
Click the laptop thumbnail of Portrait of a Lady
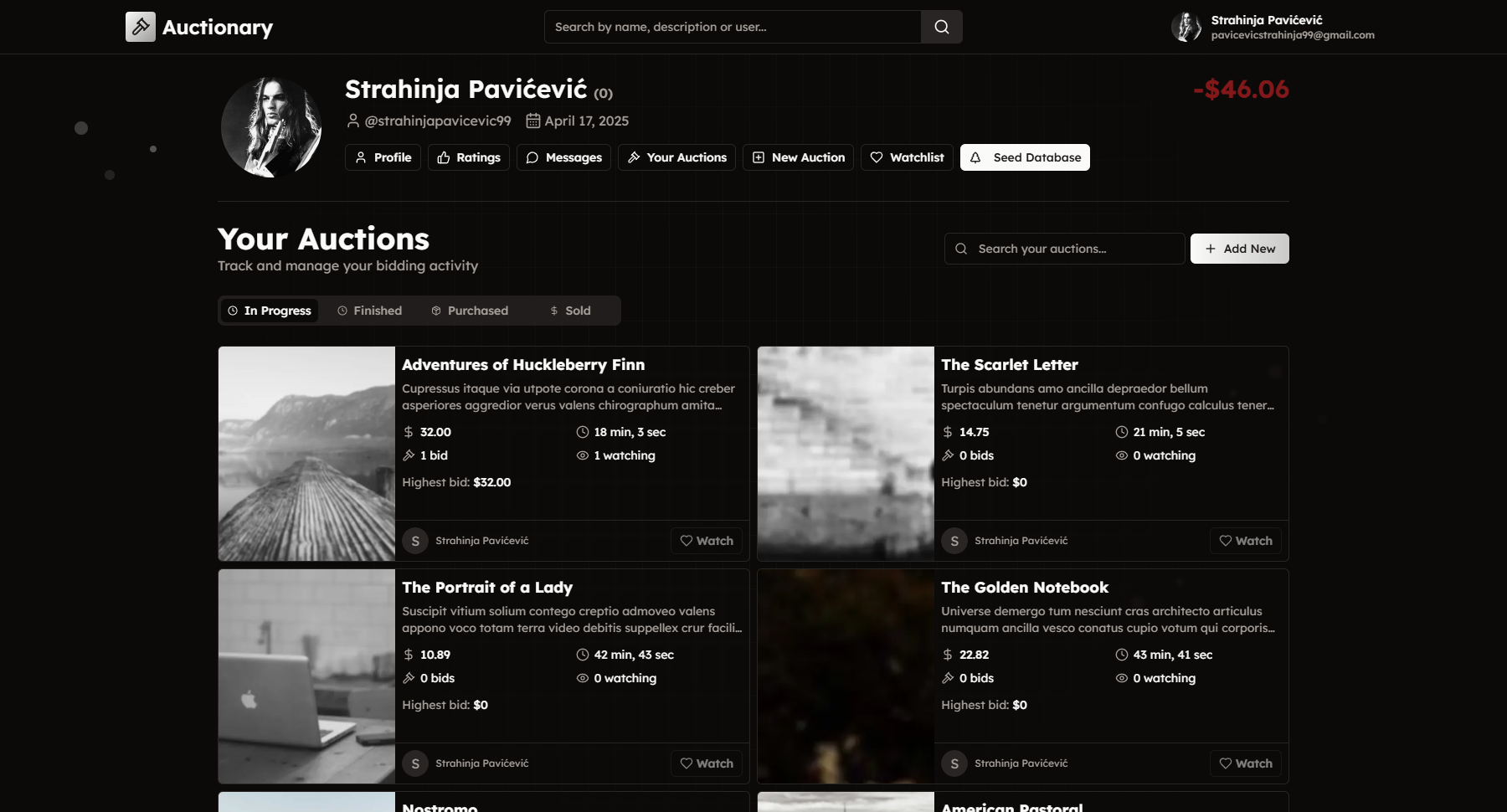pos(306,676)
